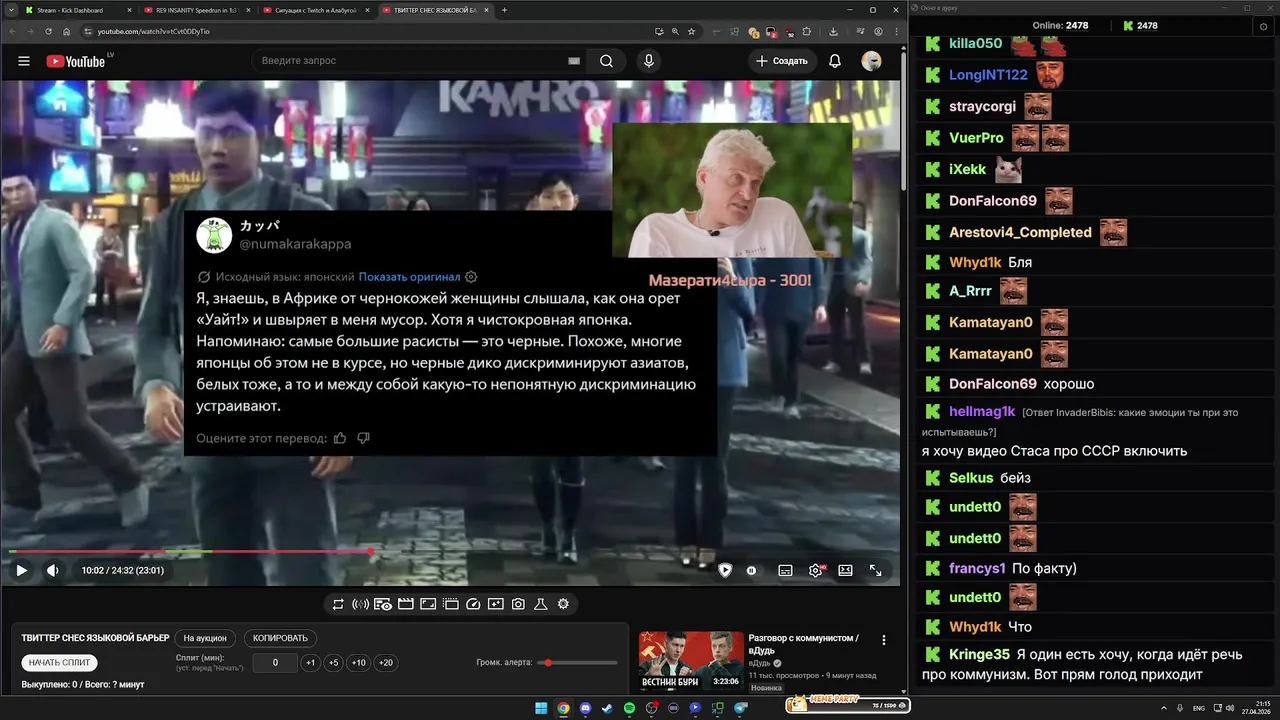Viewport: 1280px width, 720px height.
Task: Click the eye filter icon below player
Action: [x=383, y=604]
